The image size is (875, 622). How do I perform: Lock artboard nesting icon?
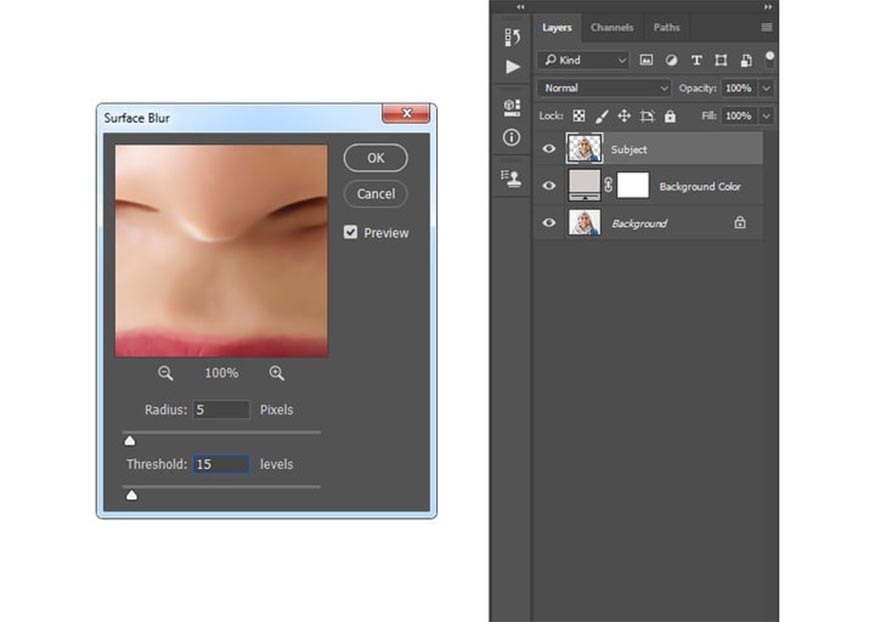pos(647,115)
